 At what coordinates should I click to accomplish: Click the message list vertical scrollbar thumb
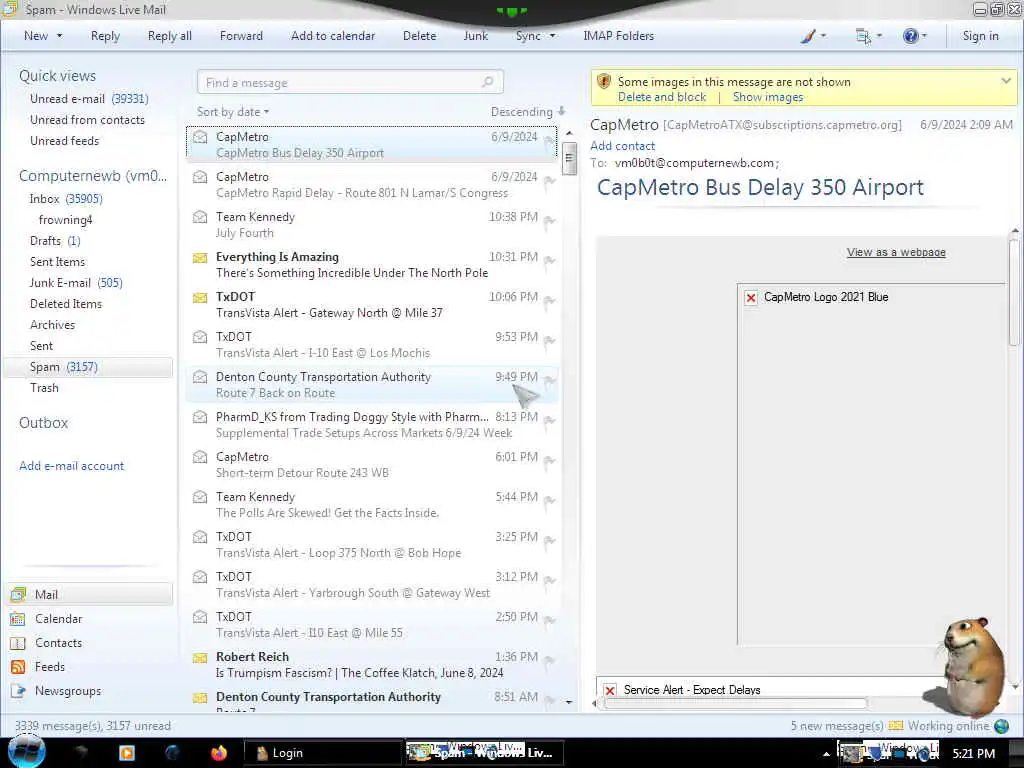(569, 158)
